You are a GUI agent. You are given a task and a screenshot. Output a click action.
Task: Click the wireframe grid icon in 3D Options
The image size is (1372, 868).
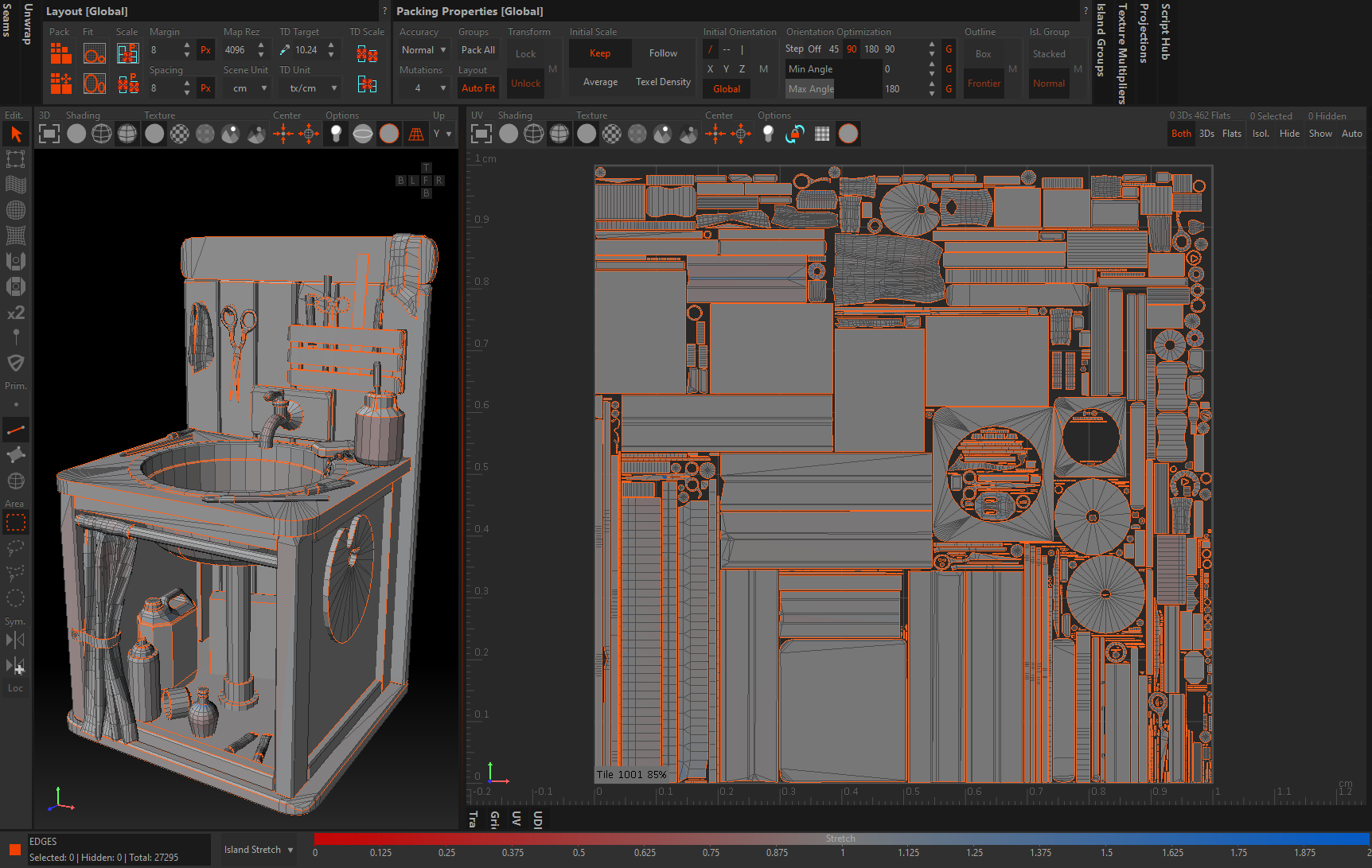415,134
